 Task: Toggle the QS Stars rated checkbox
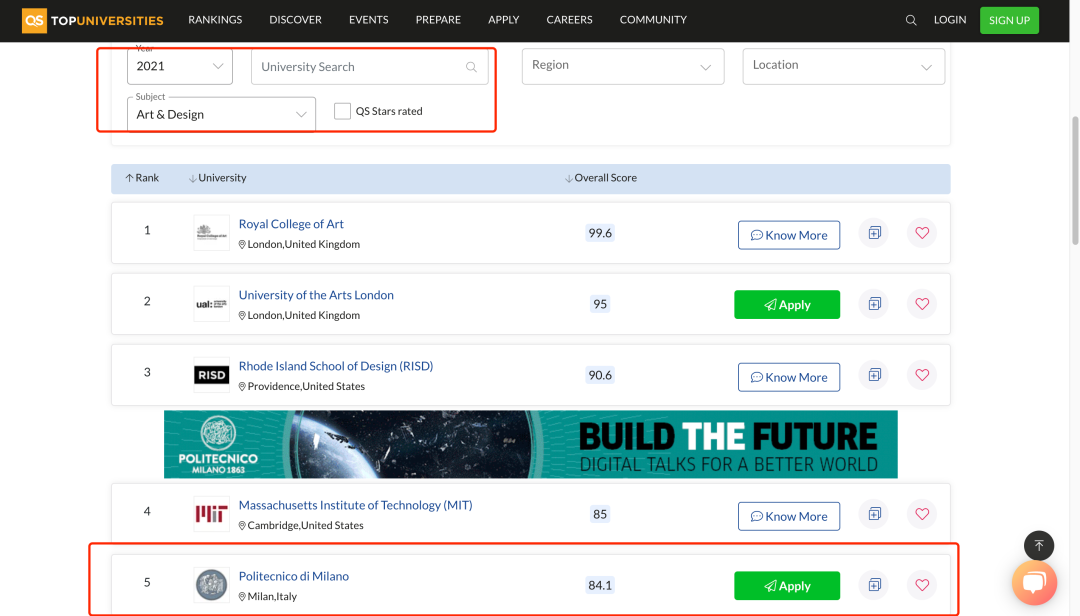pyautogui.click(x=342, y=111)
